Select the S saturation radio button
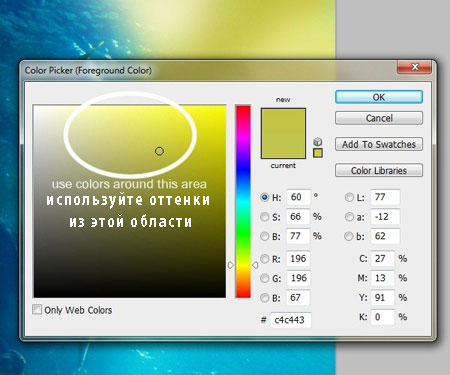This screenshot has height=375, width=450. click(x=264, y=217)
